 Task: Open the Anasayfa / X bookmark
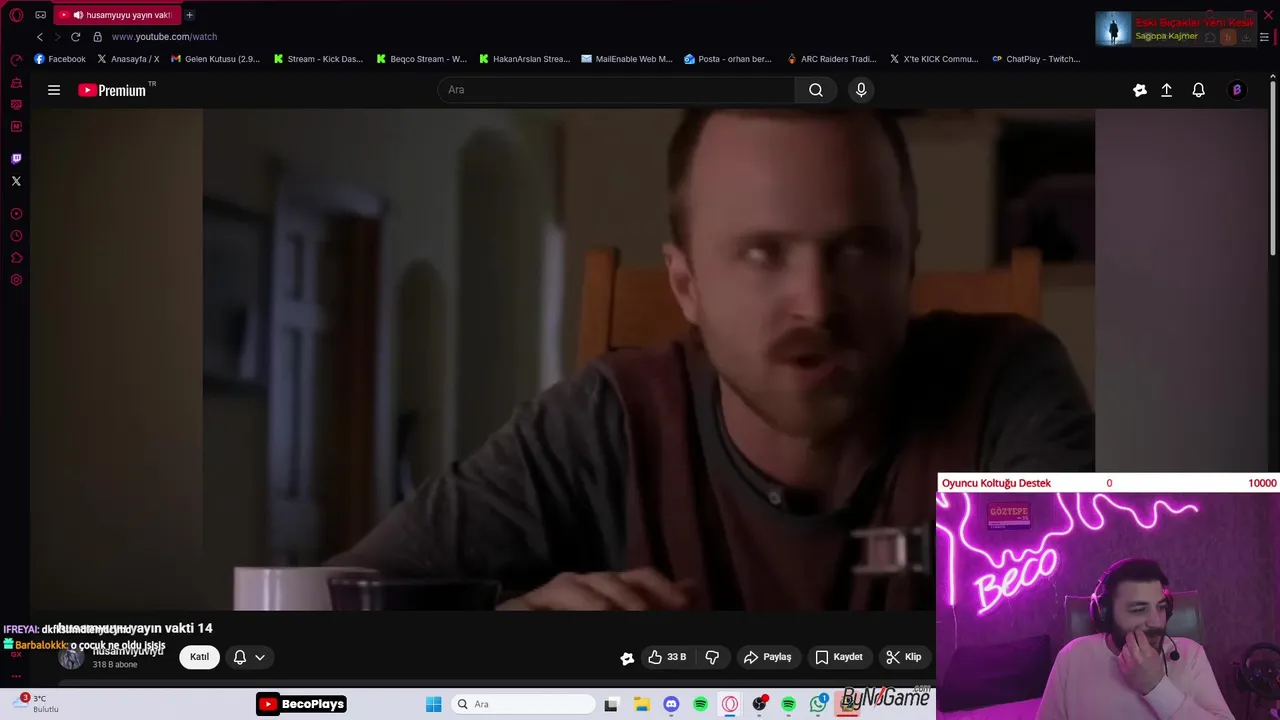(128, 59)
